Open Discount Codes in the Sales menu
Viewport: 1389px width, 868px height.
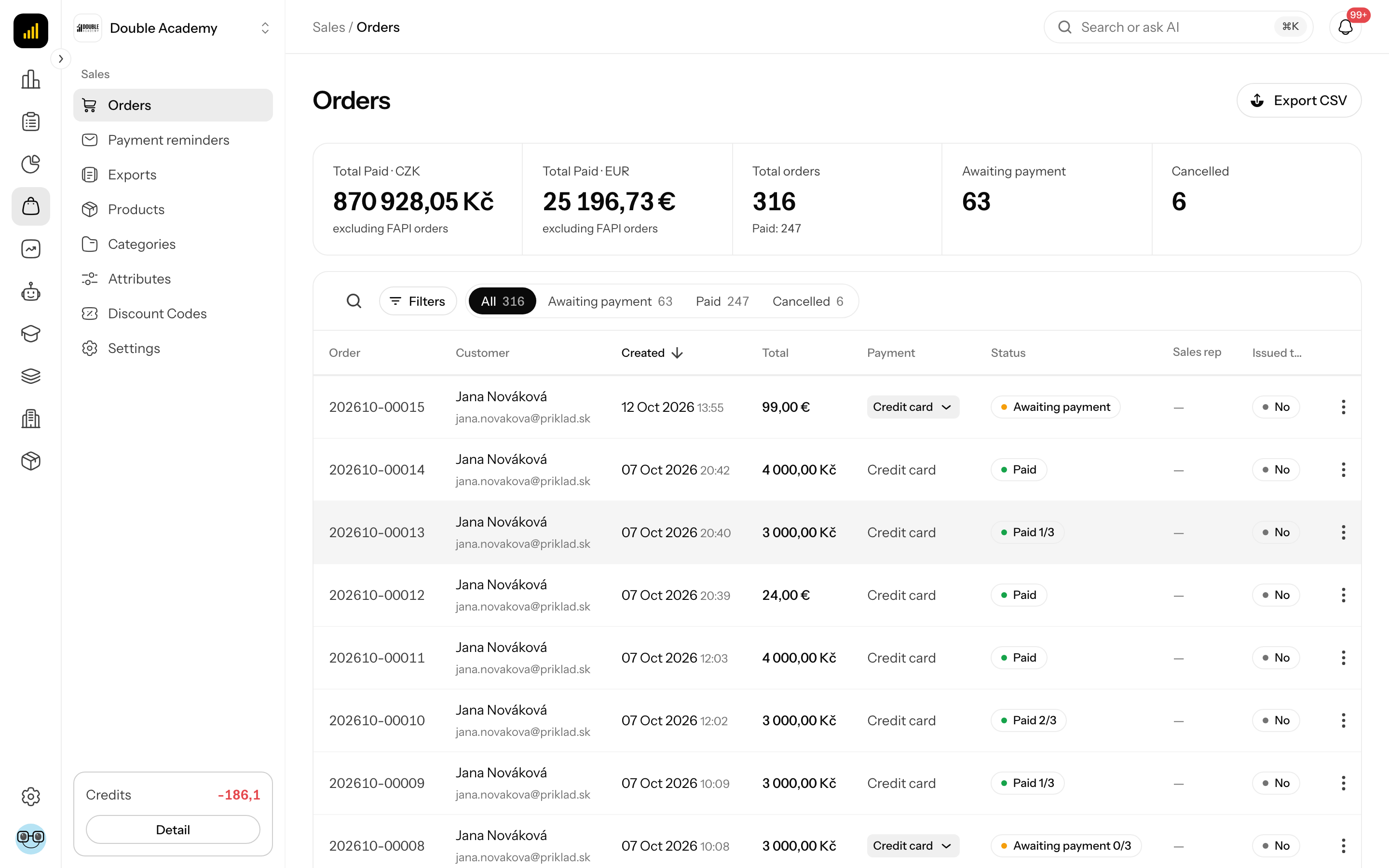point(173,313)
